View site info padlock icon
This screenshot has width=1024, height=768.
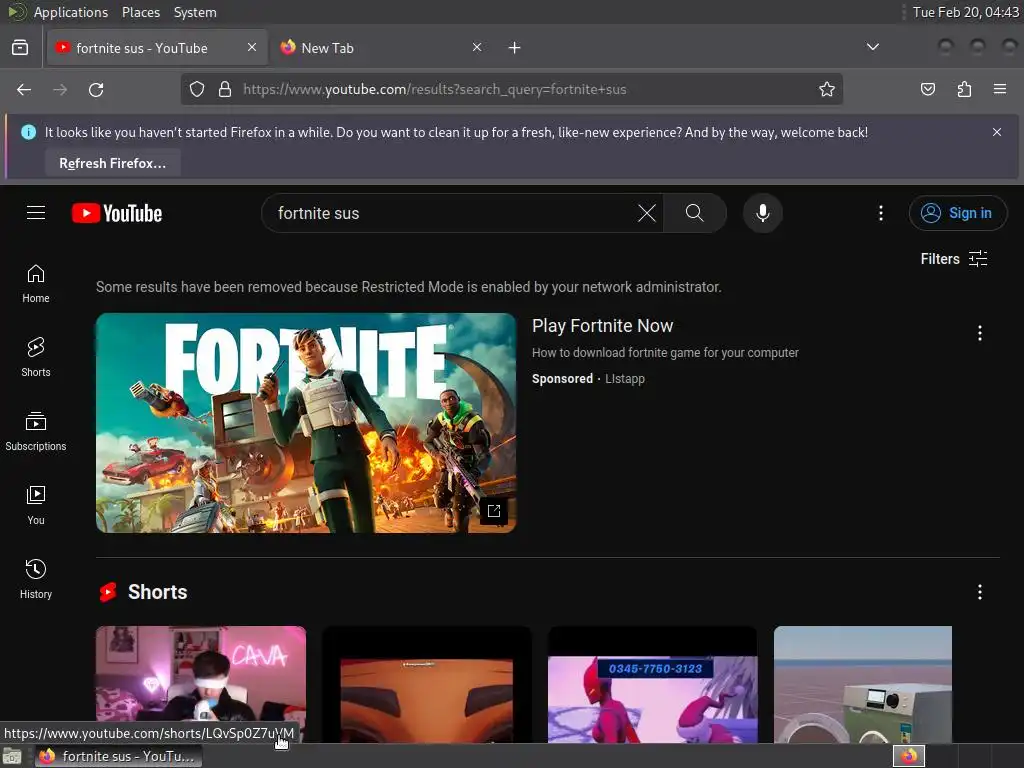225,89
